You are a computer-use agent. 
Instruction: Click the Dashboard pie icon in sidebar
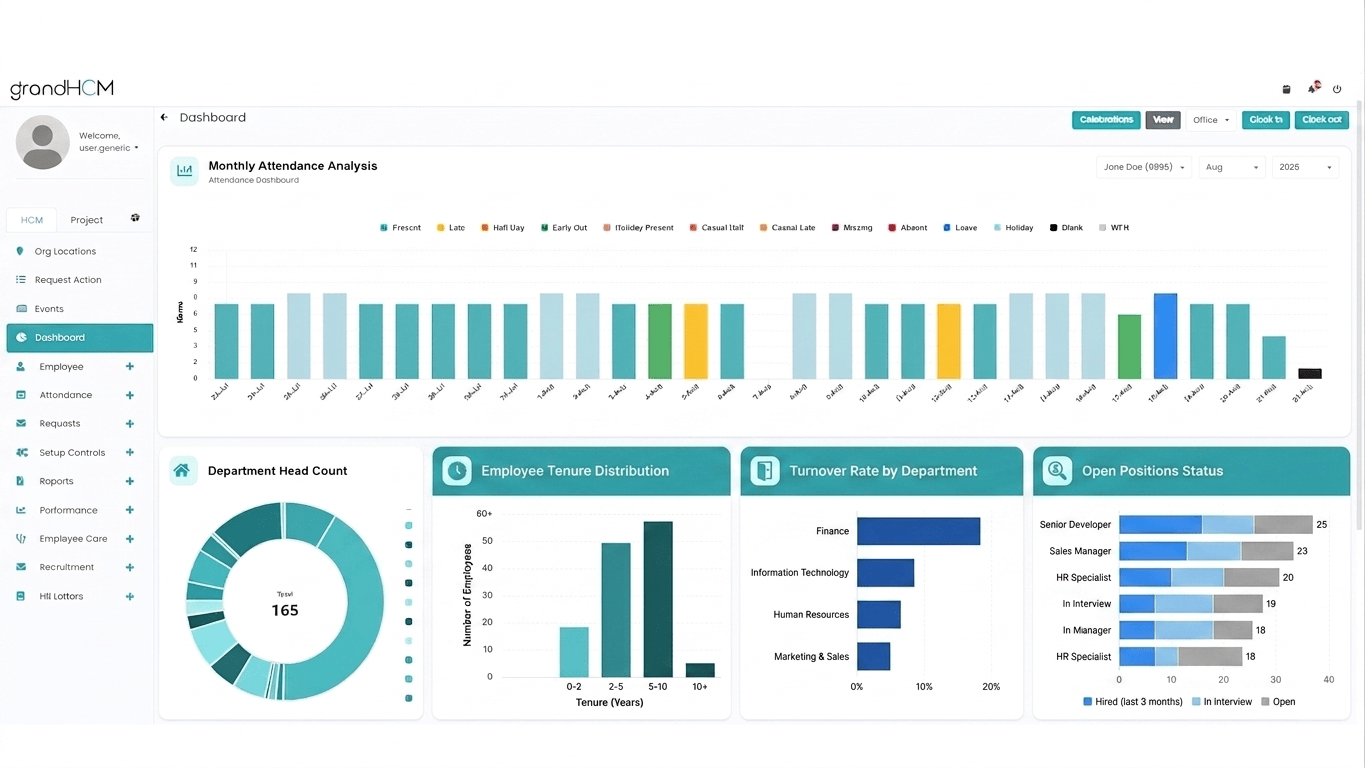pyautogui.click(x=21, y=338)
